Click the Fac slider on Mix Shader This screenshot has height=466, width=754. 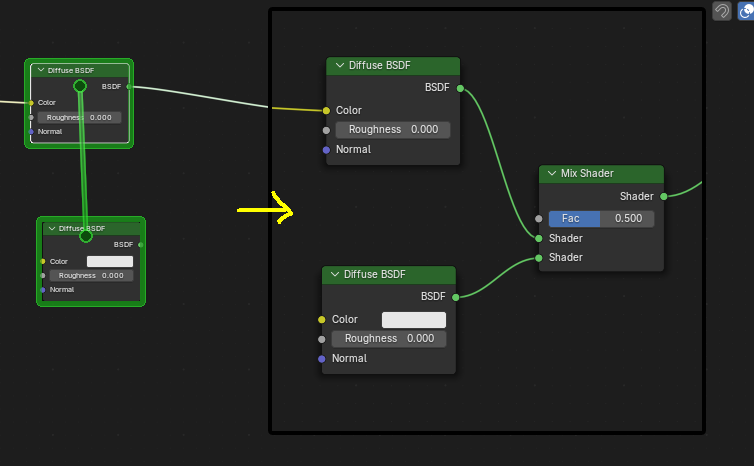pos(601,218)
